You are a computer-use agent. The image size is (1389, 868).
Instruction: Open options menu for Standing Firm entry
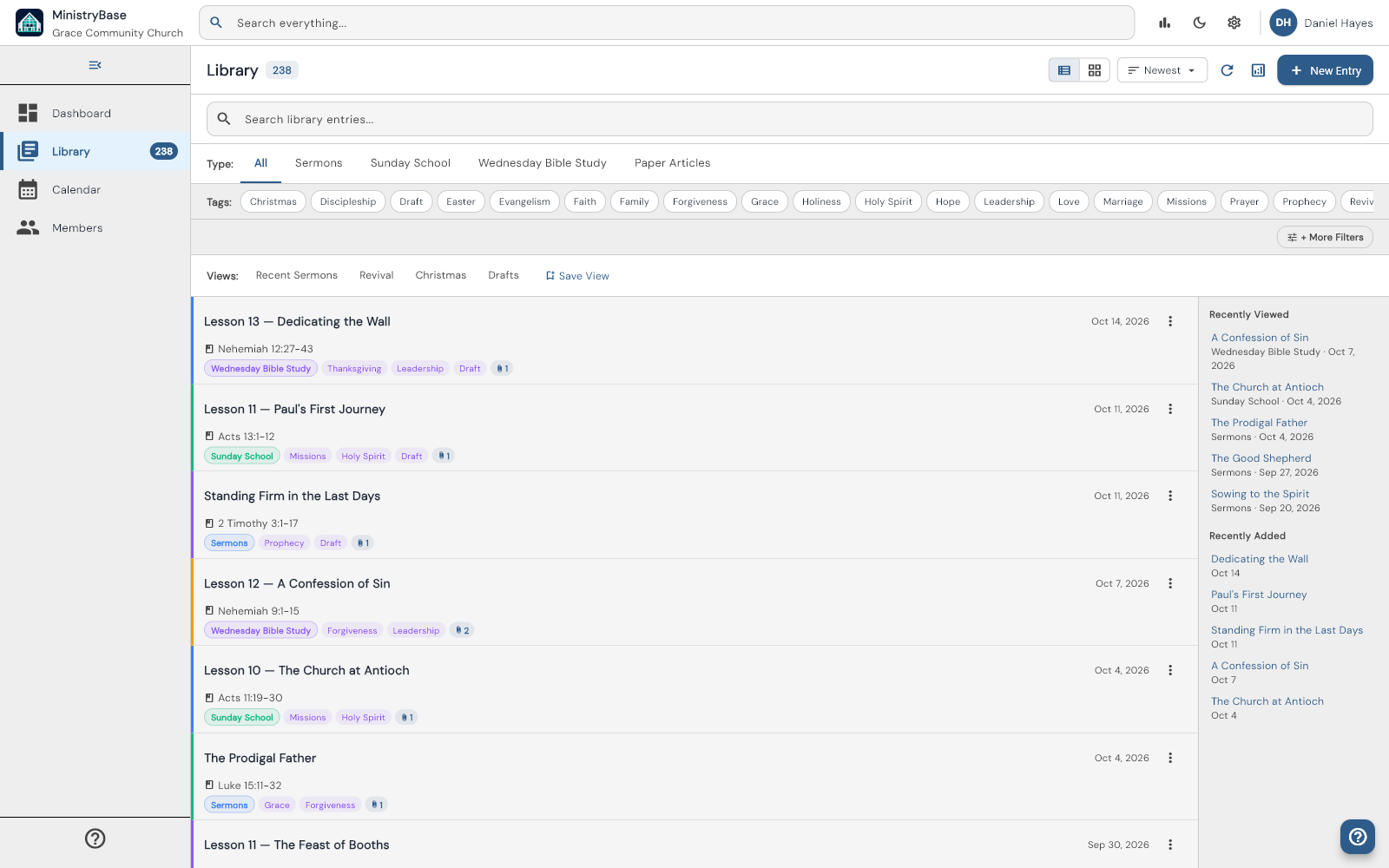pyautogui.click(x=1170, y=496)
